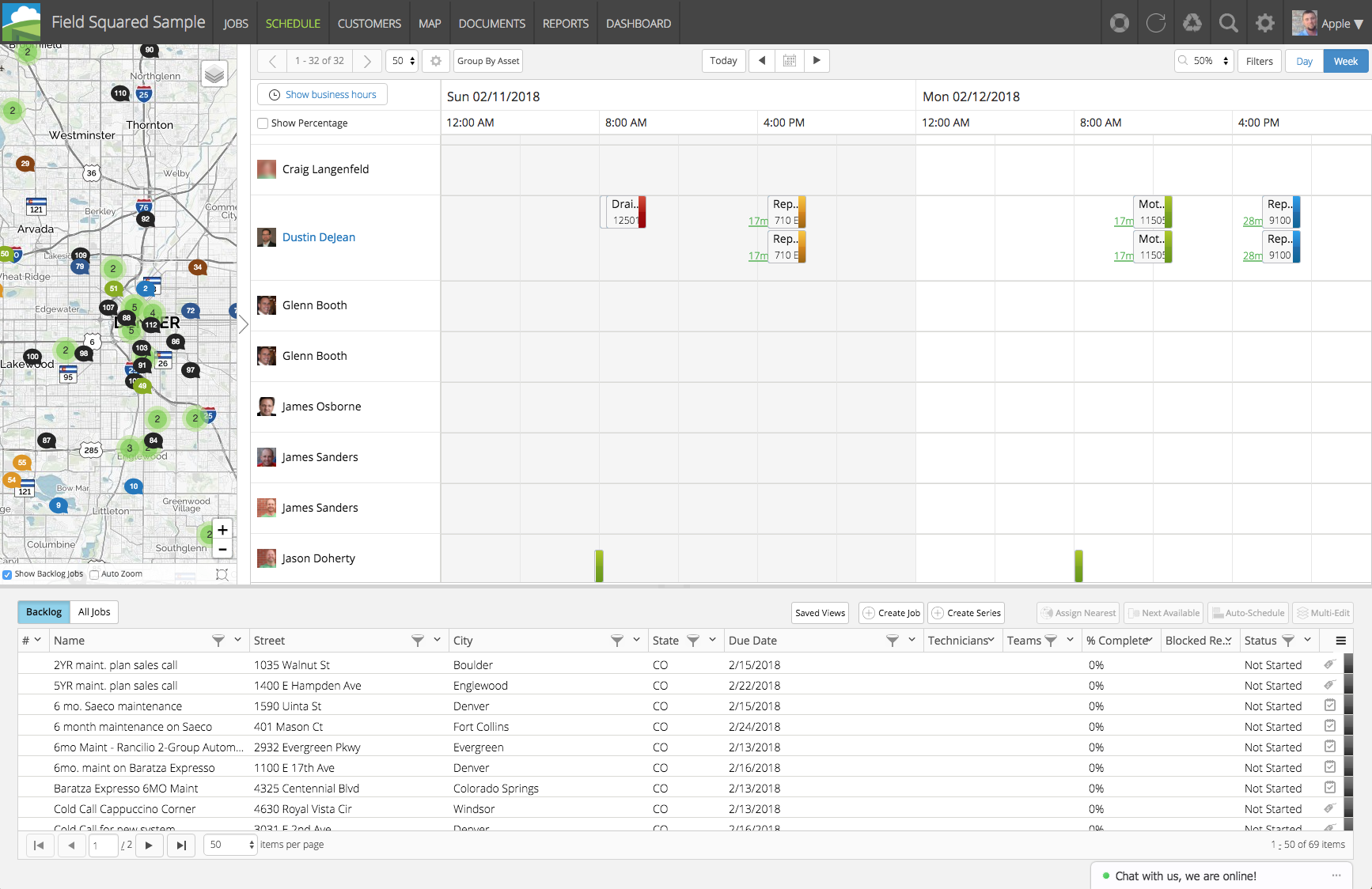Viewport: 1372px width, 889px height.
Task: Zoom in on the map
Action: (x=223, y=530)
